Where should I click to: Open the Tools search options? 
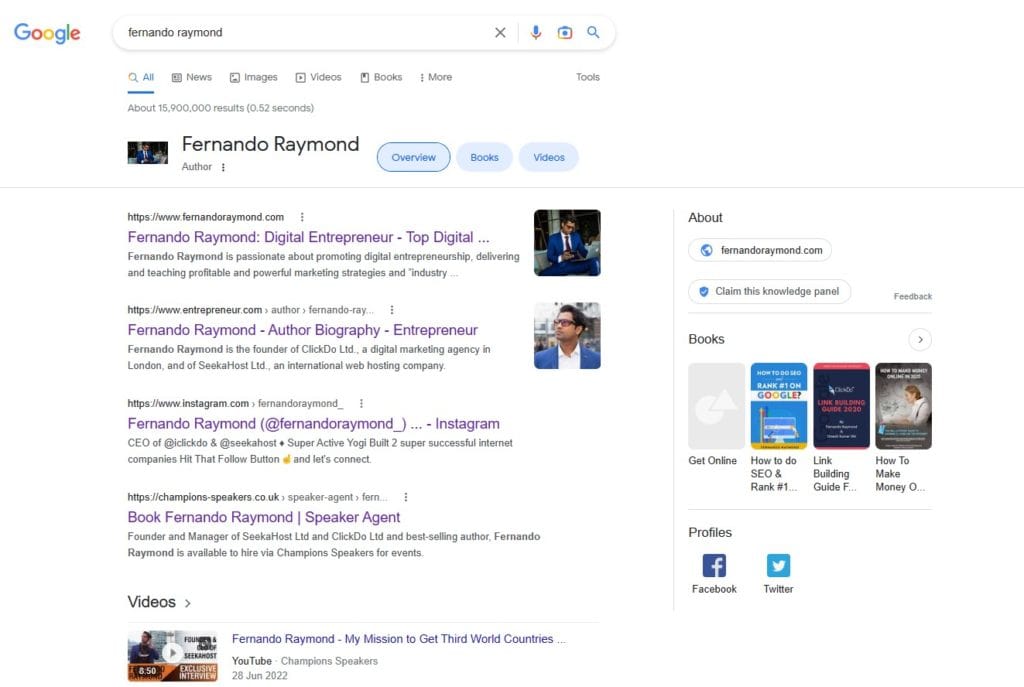click(588, 77)
